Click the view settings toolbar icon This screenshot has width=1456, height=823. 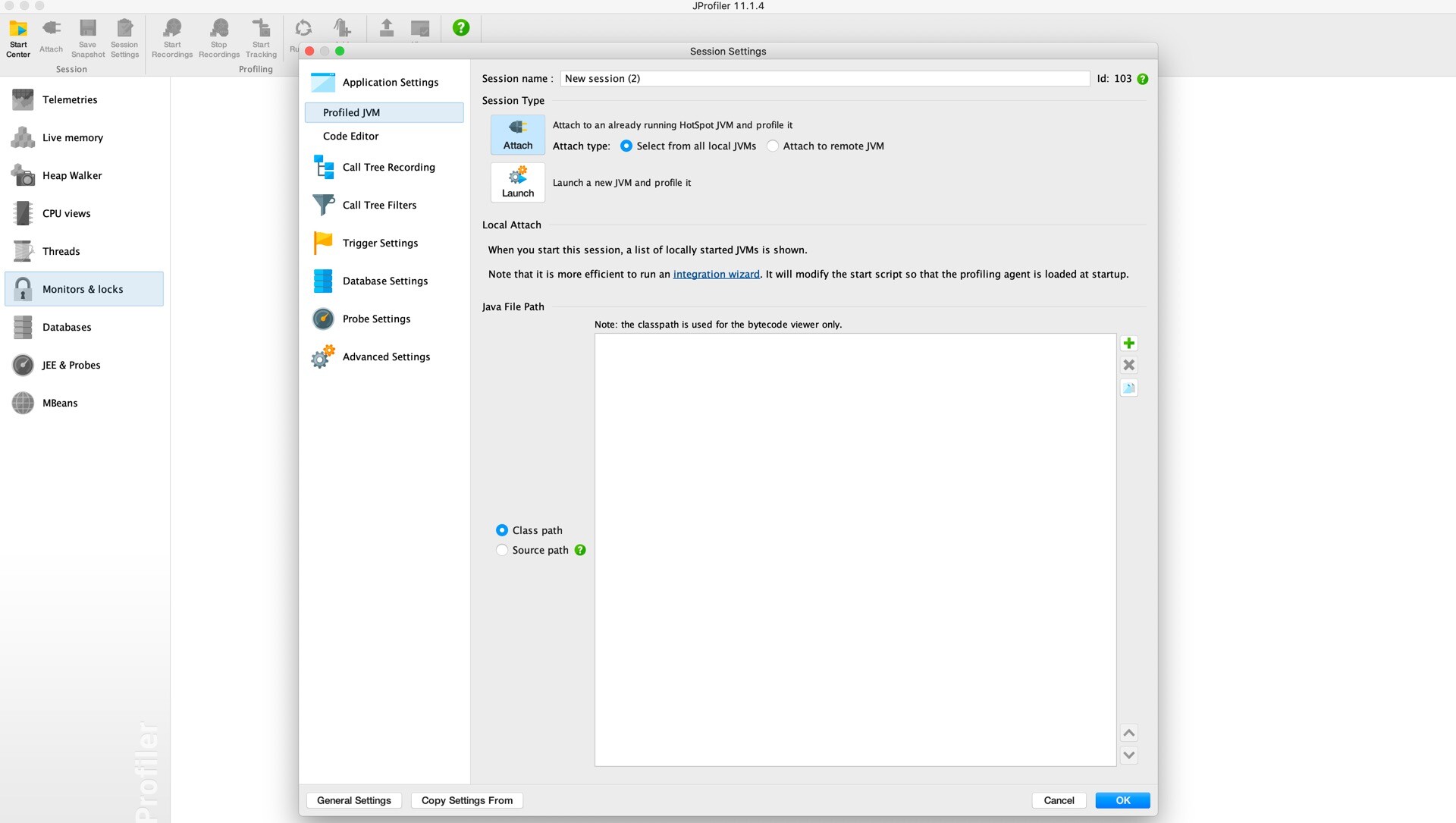tap(420, 28)
